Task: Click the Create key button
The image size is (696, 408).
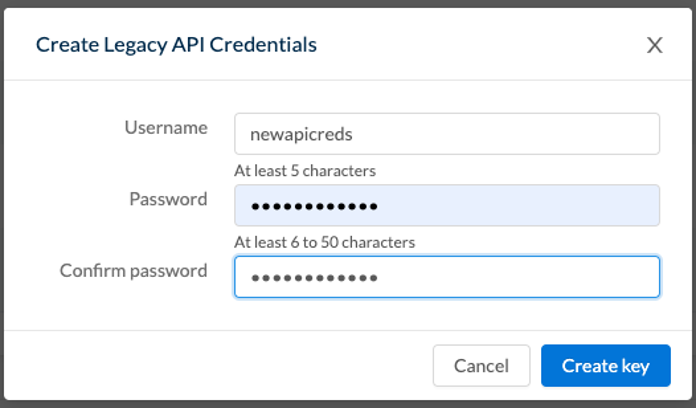Action: click(x=605, y=365)
